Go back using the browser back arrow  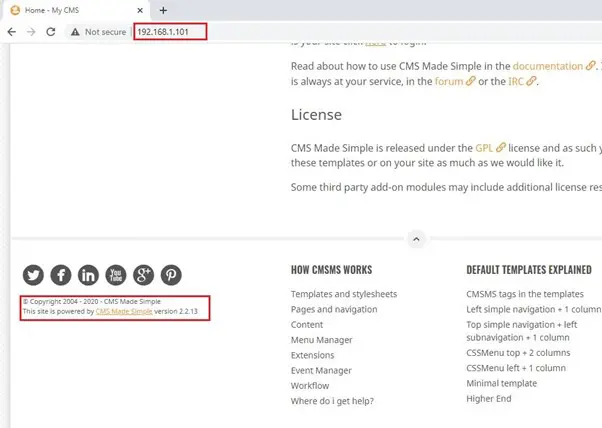[x=12, y=32]
